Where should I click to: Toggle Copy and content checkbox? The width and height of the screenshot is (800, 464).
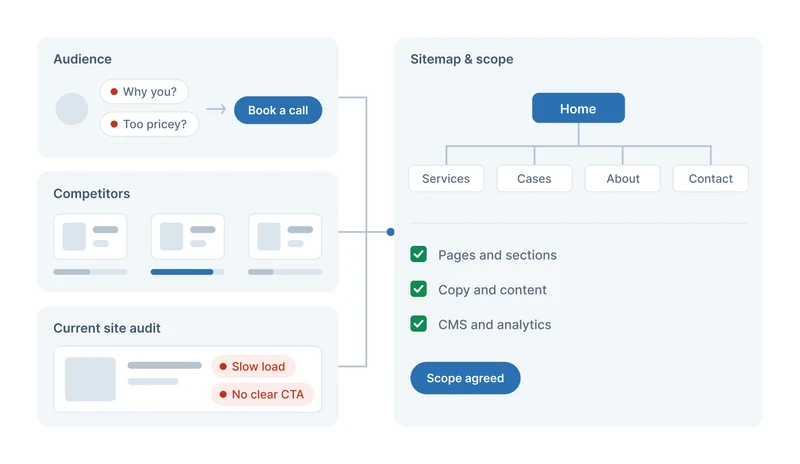click(419, 289)
